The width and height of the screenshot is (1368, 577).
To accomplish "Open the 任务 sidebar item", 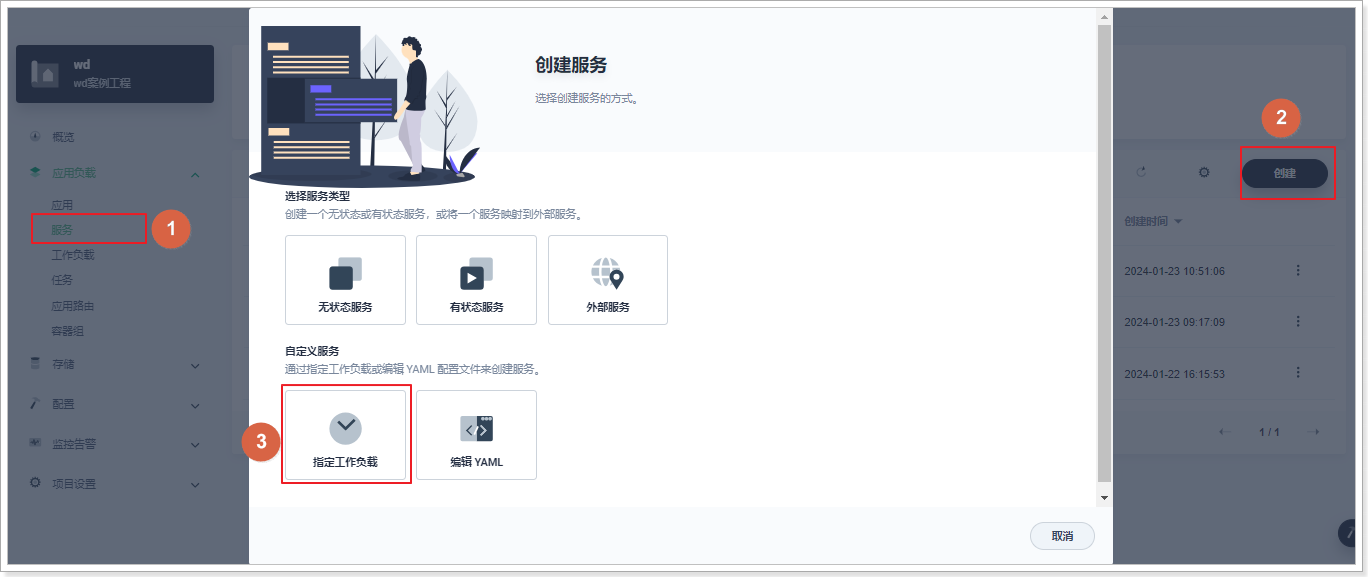I will (x=62, y=281).
